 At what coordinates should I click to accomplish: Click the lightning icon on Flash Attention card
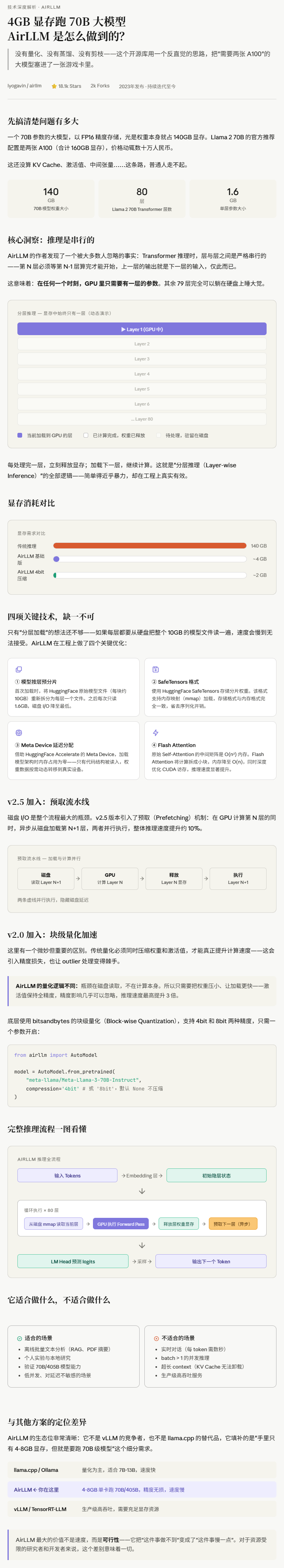point(155,732)
